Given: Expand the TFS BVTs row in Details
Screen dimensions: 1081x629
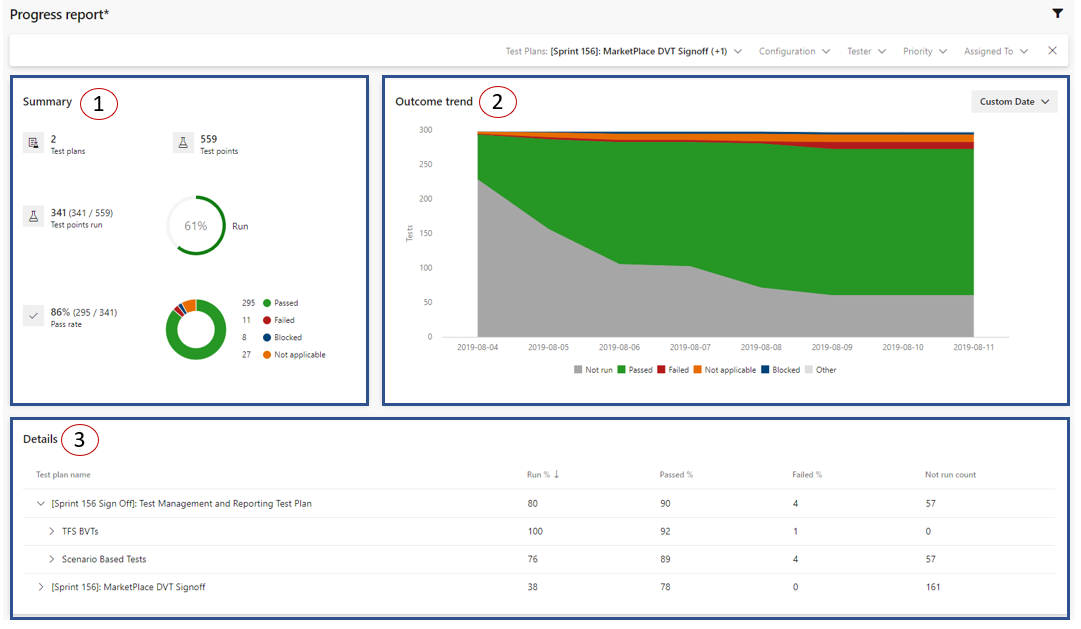Looking at the screenshot, I should click(x=54, y=532).
